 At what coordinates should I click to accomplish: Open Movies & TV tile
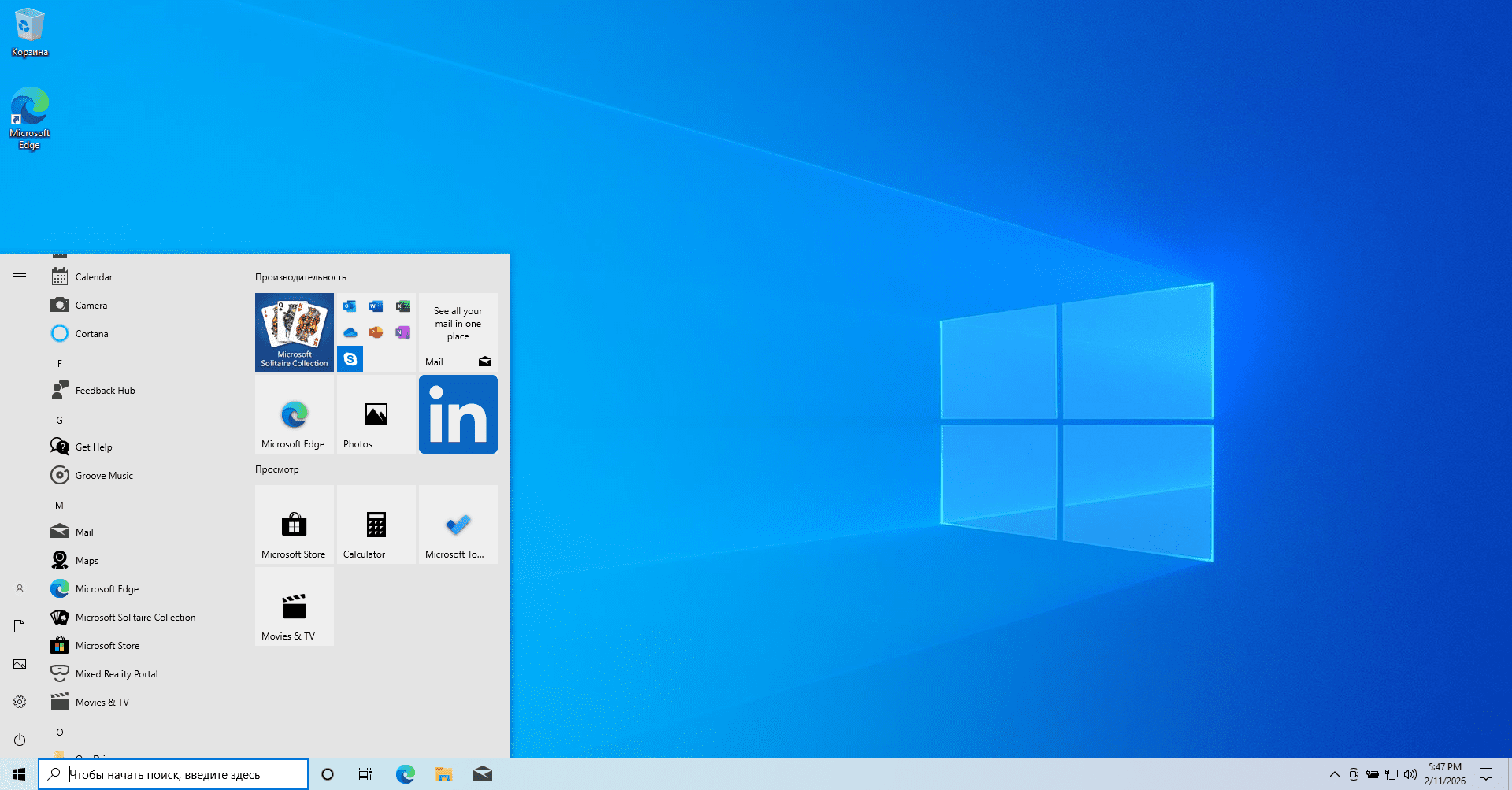pyautogui.click(x=294, y=606)
